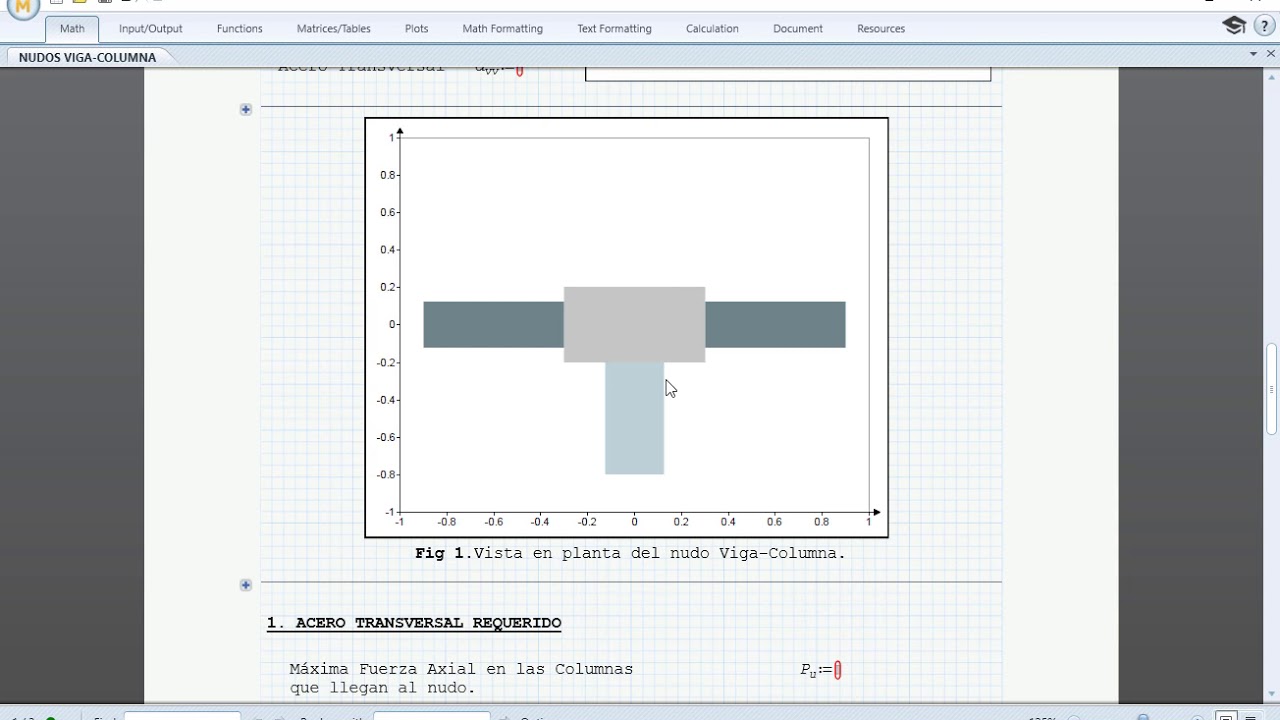Open the worksheet tab list dropdown arrow

pos(1254,54)
